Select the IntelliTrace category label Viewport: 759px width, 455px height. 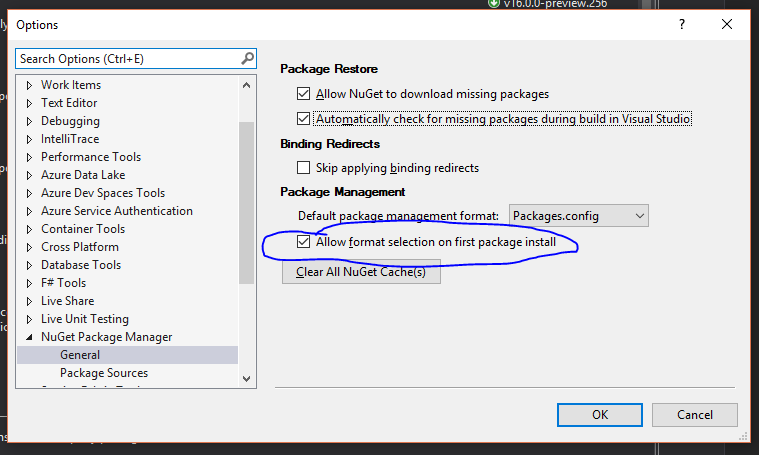tap(70, 139)
